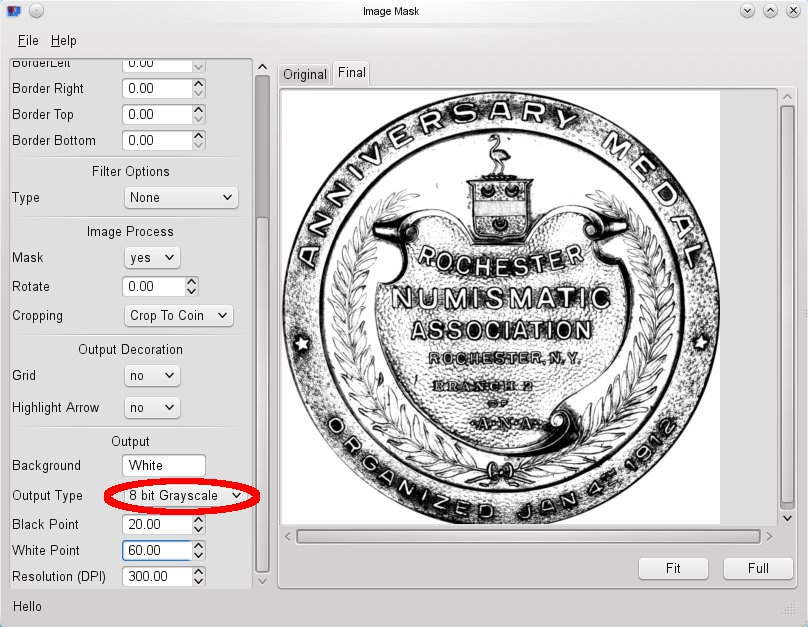Increase Border Top with up arrow

point(199,109)
